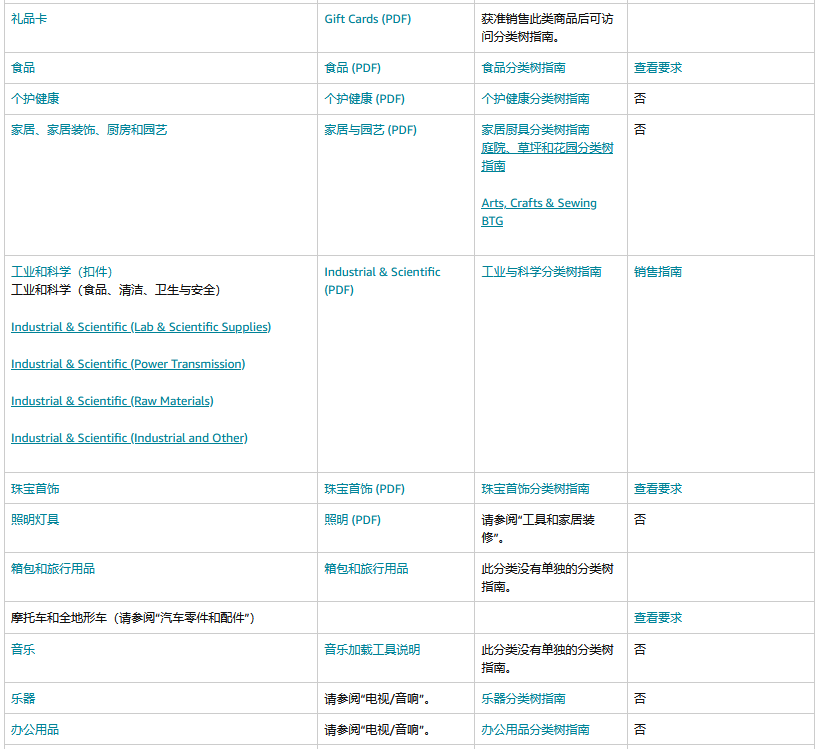Open Gift Cards (PDF) link
Screen dimensions: 819x749
367,19
